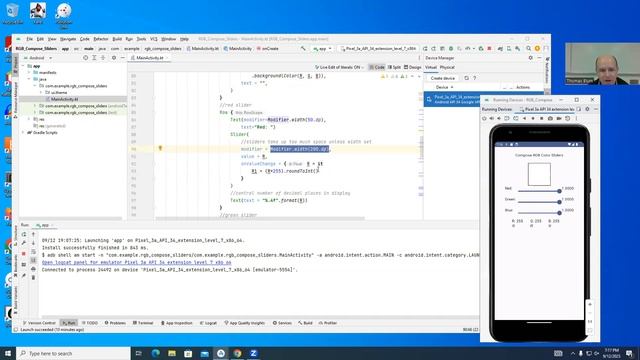Click the Sync Project with Gradle icon
The width and height of the screenshot is (640, 360).
(500, 49)
